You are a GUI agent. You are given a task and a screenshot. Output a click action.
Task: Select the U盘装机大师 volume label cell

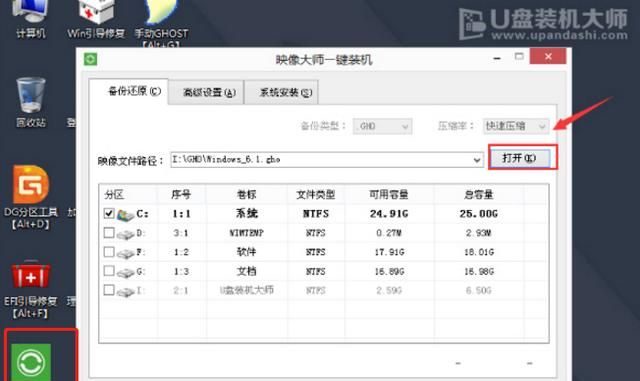click(247, 290)
